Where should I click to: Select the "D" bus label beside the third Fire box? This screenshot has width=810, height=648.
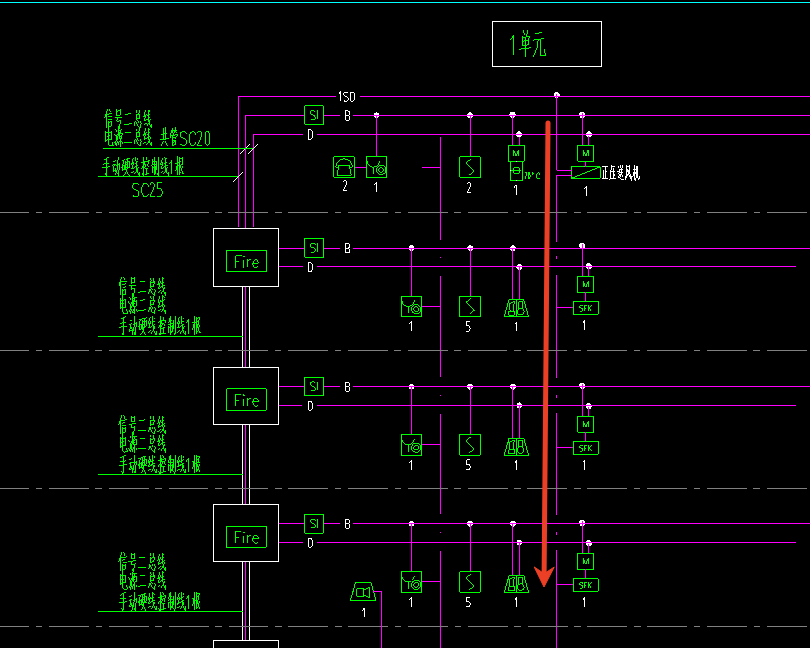click(310, 543)
